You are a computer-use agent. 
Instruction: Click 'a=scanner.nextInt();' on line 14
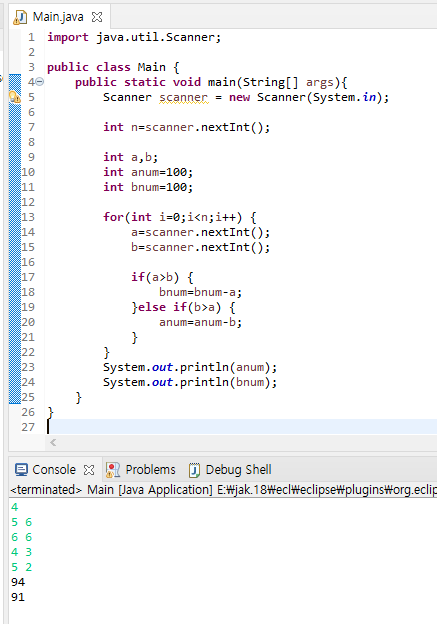pos(201,232)
